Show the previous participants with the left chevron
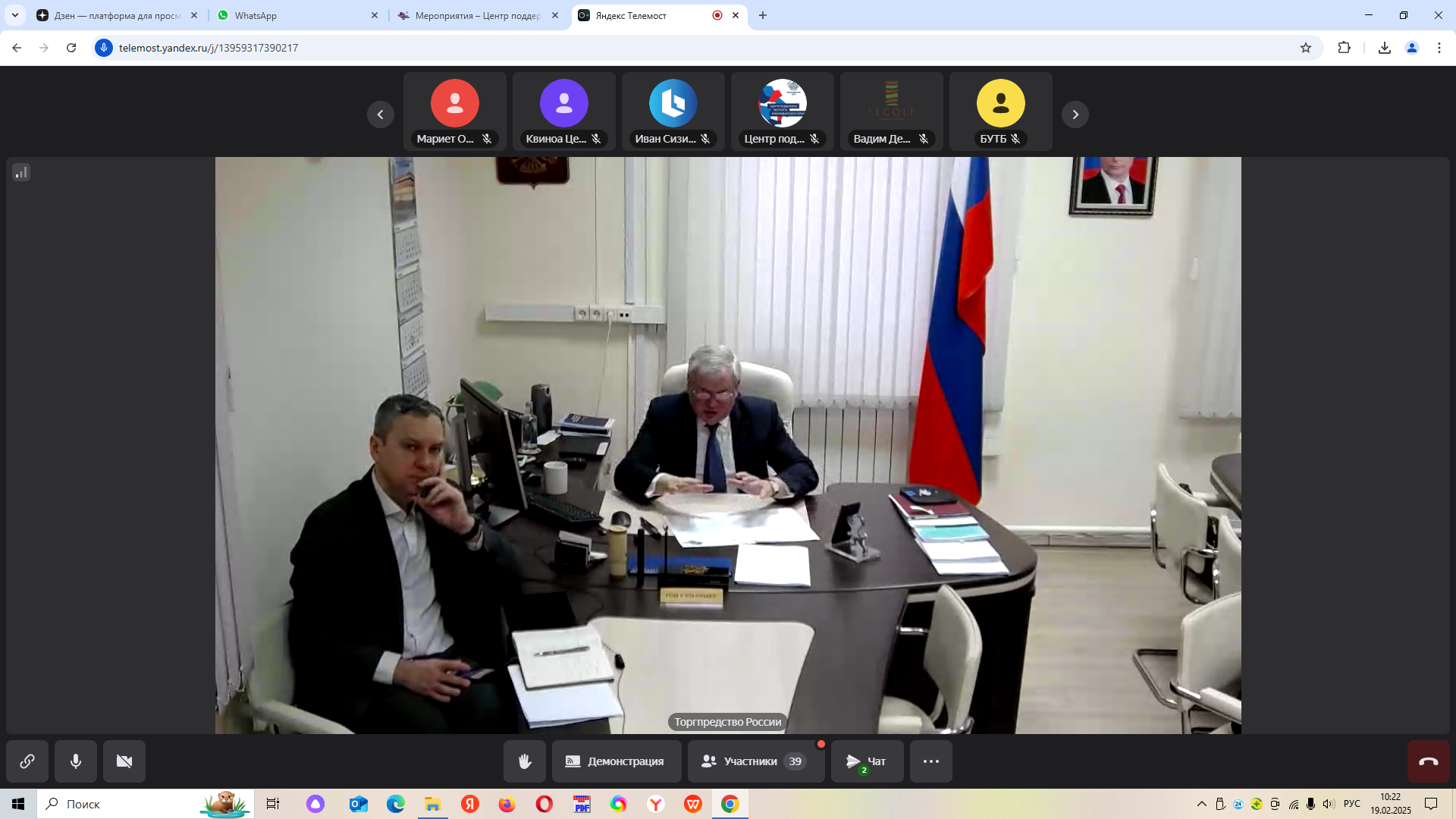The height and width of the screenshot is (819, 1456). [381, 115]
